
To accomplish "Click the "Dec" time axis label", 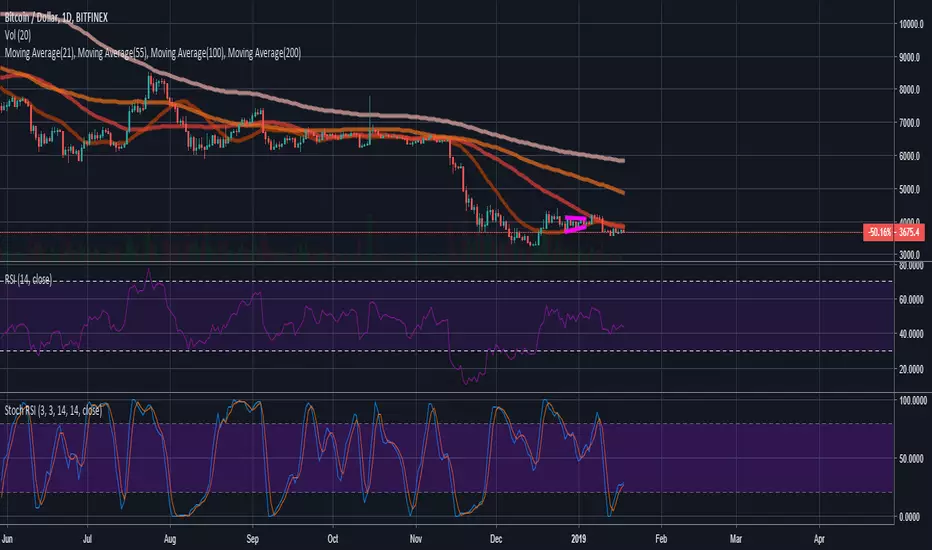I will pos(496,539).
